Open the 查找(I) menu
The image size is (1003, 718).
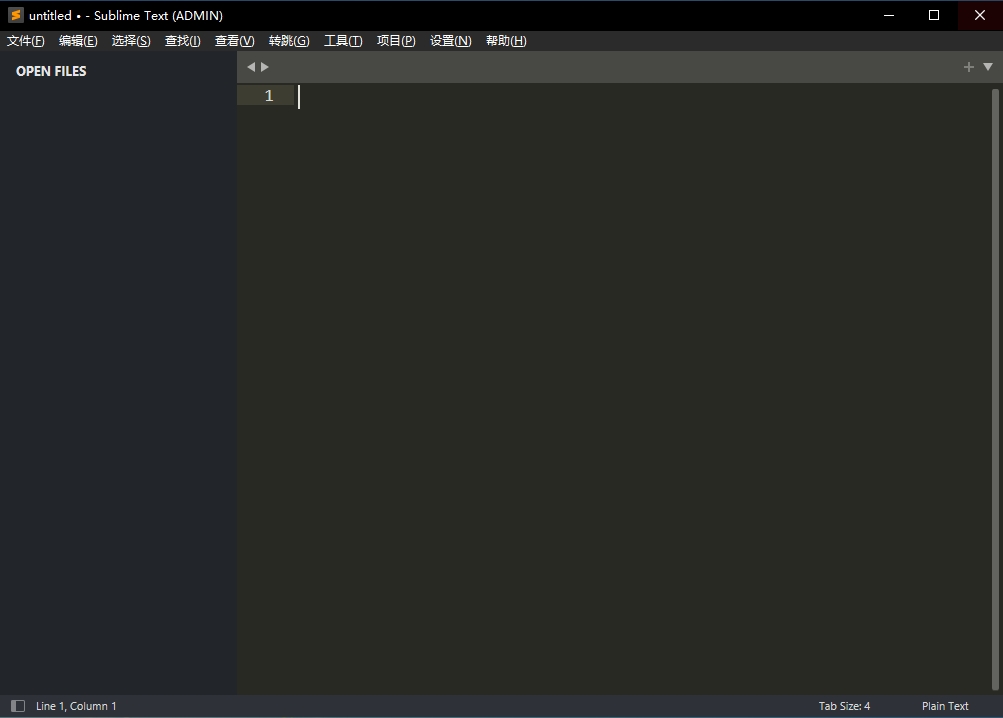pyautogui.click(x=182, y=41)
